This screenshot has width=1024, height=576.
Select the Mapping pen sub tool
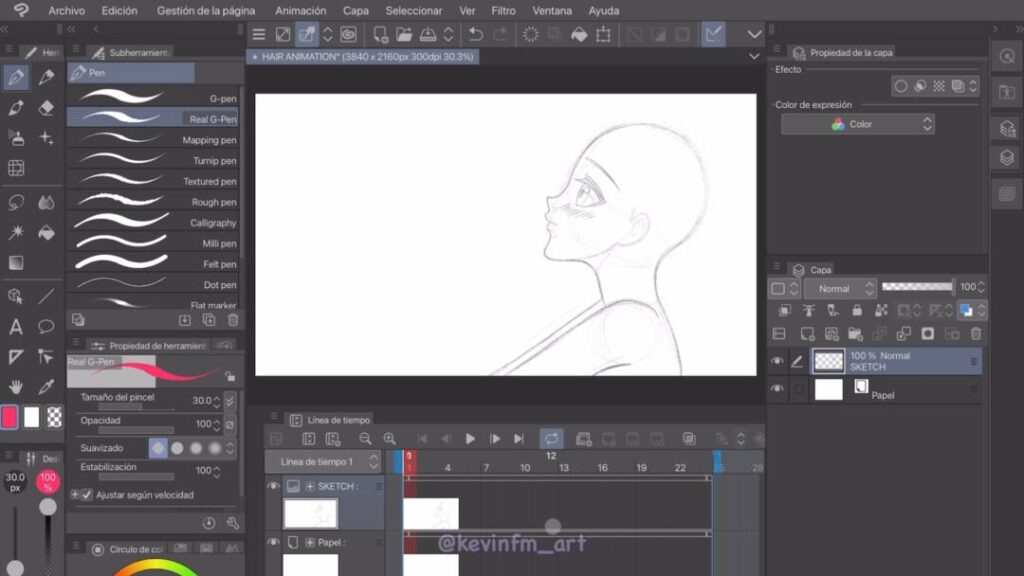153,139
